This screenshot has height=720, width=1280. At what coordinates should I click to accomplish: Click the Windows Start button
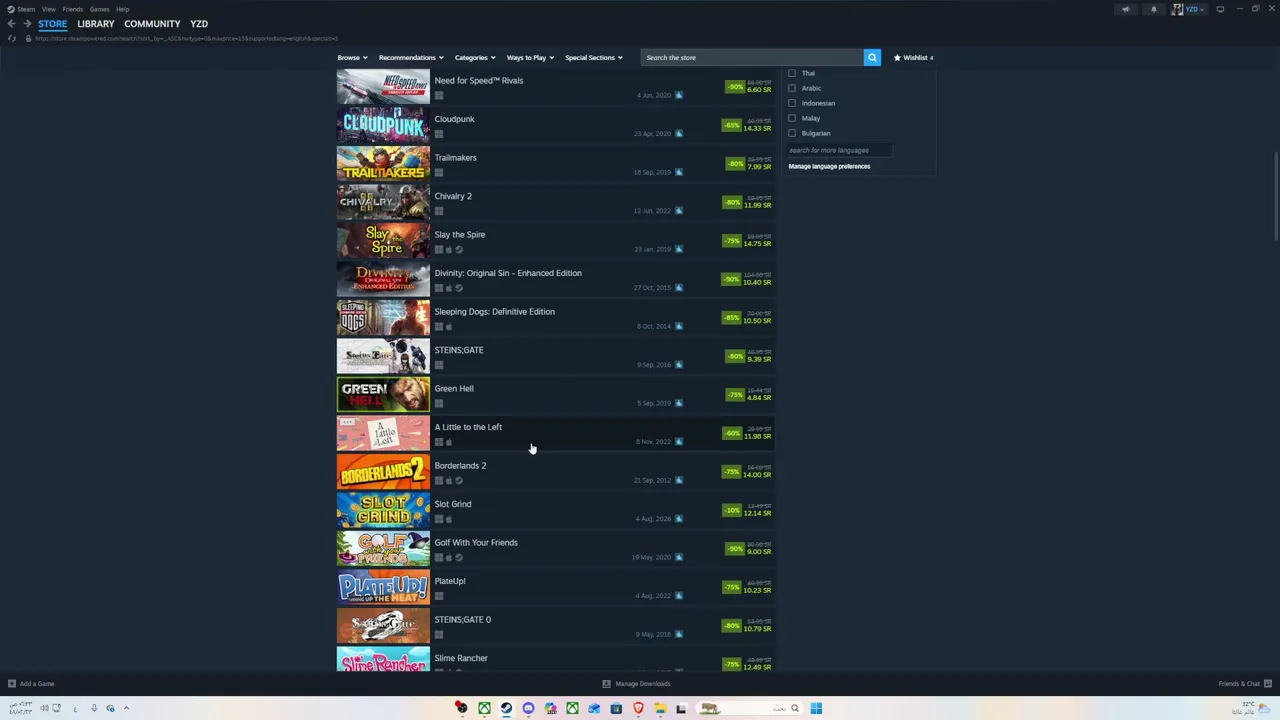click(816, 709)
